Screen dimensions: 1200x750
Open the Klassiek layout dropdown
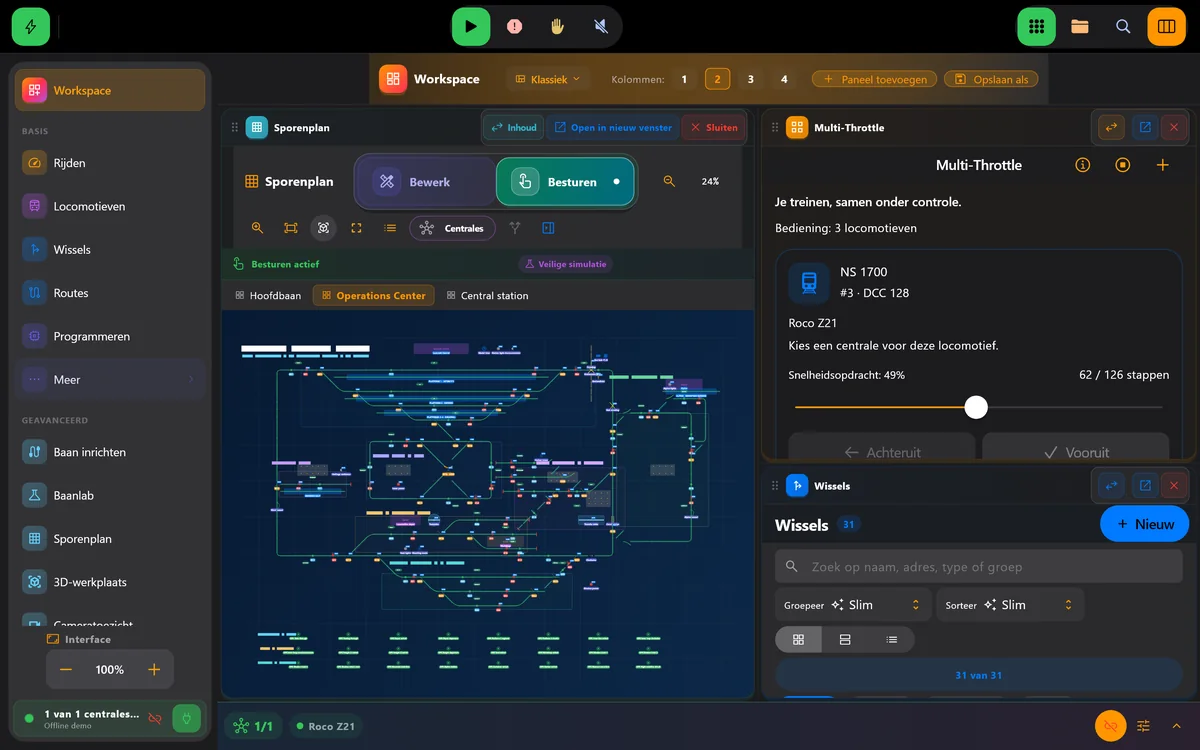click(x=547, y=79)
